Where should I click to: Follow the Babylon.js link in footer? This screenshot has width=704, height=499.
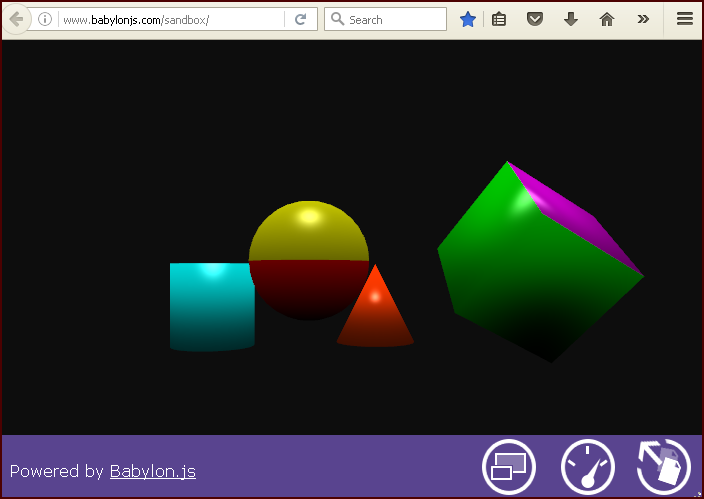(x=153, y=471)
